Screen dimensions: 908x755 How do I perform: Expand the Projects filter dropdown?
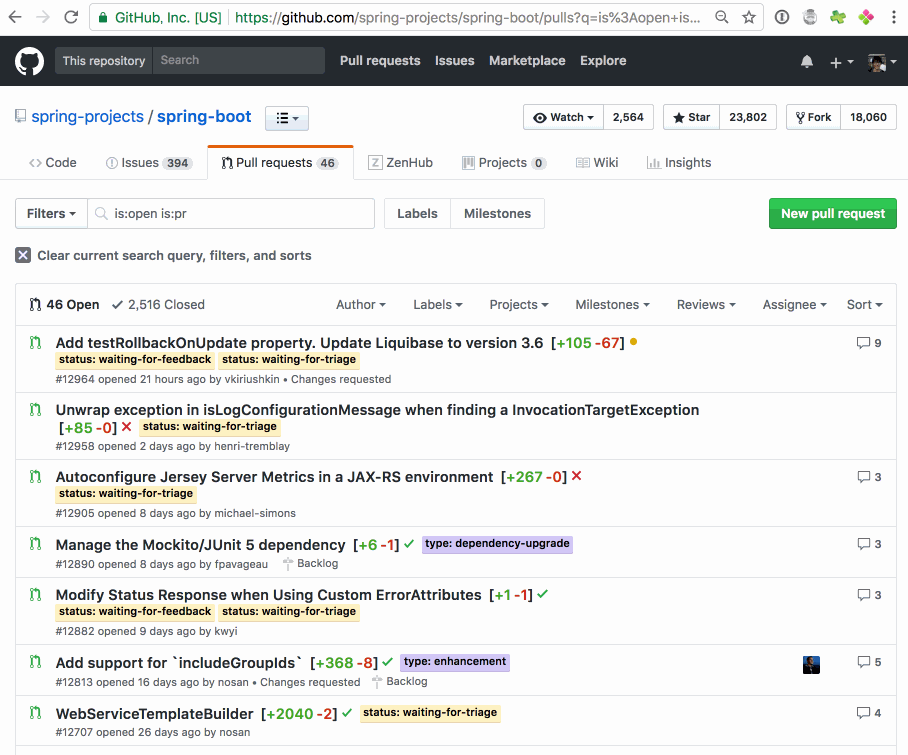click(x=519, y=305)
